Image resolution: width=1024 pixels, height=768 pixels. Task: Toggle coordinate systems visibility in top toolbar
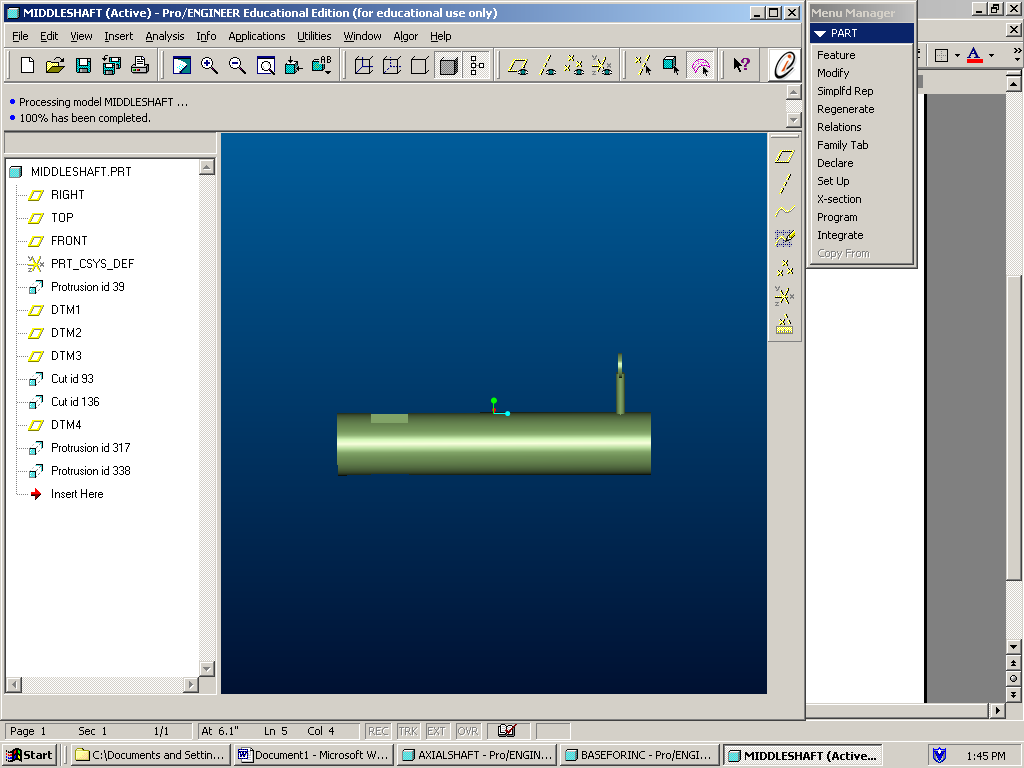click(x=602, y=65)
